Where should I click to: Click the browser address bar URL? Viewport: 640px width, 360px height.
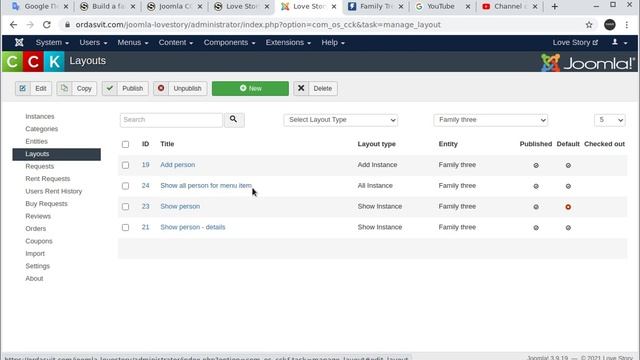click(x=258, y=25)
